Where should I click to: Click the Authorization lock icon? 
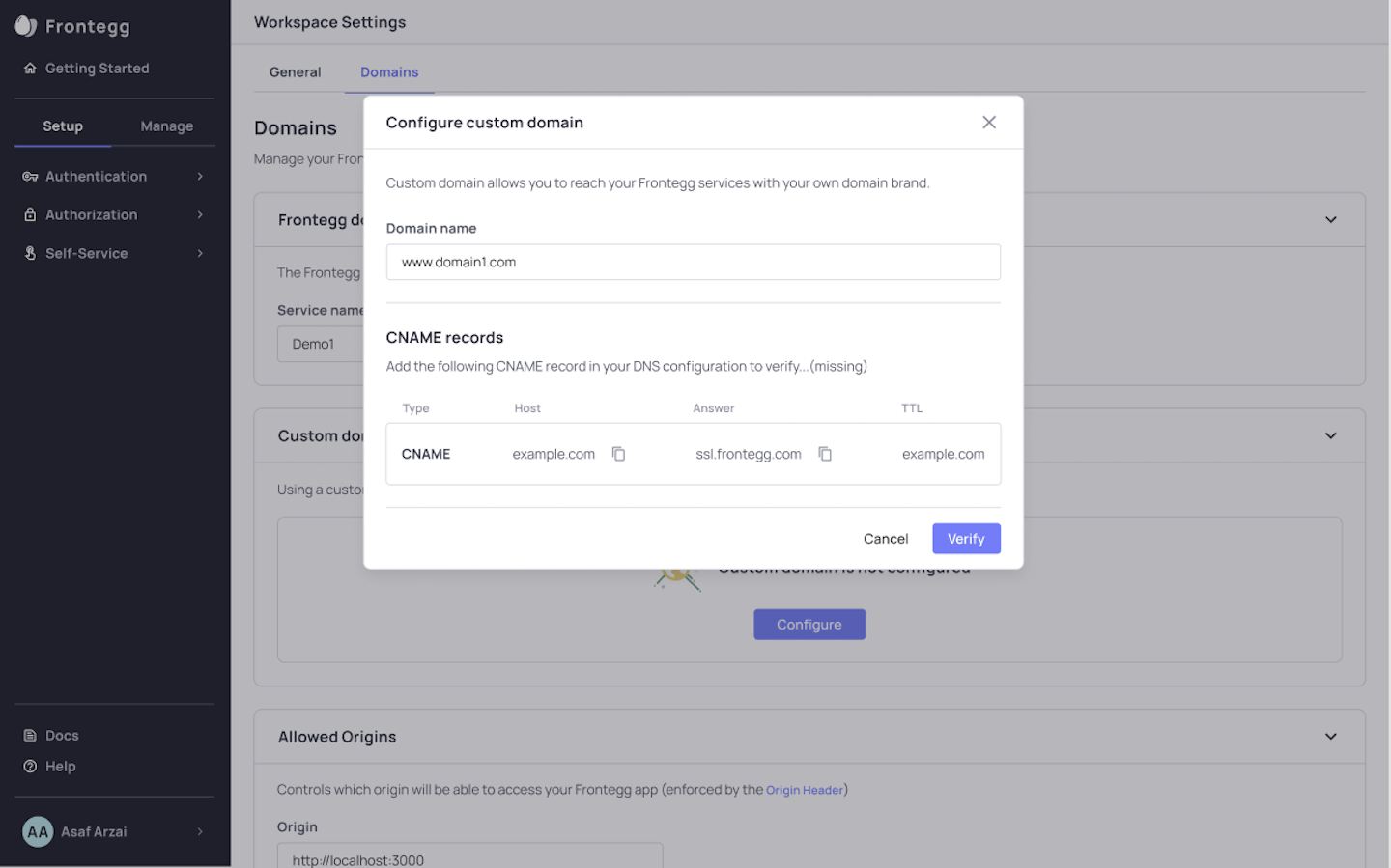(30, 215)
